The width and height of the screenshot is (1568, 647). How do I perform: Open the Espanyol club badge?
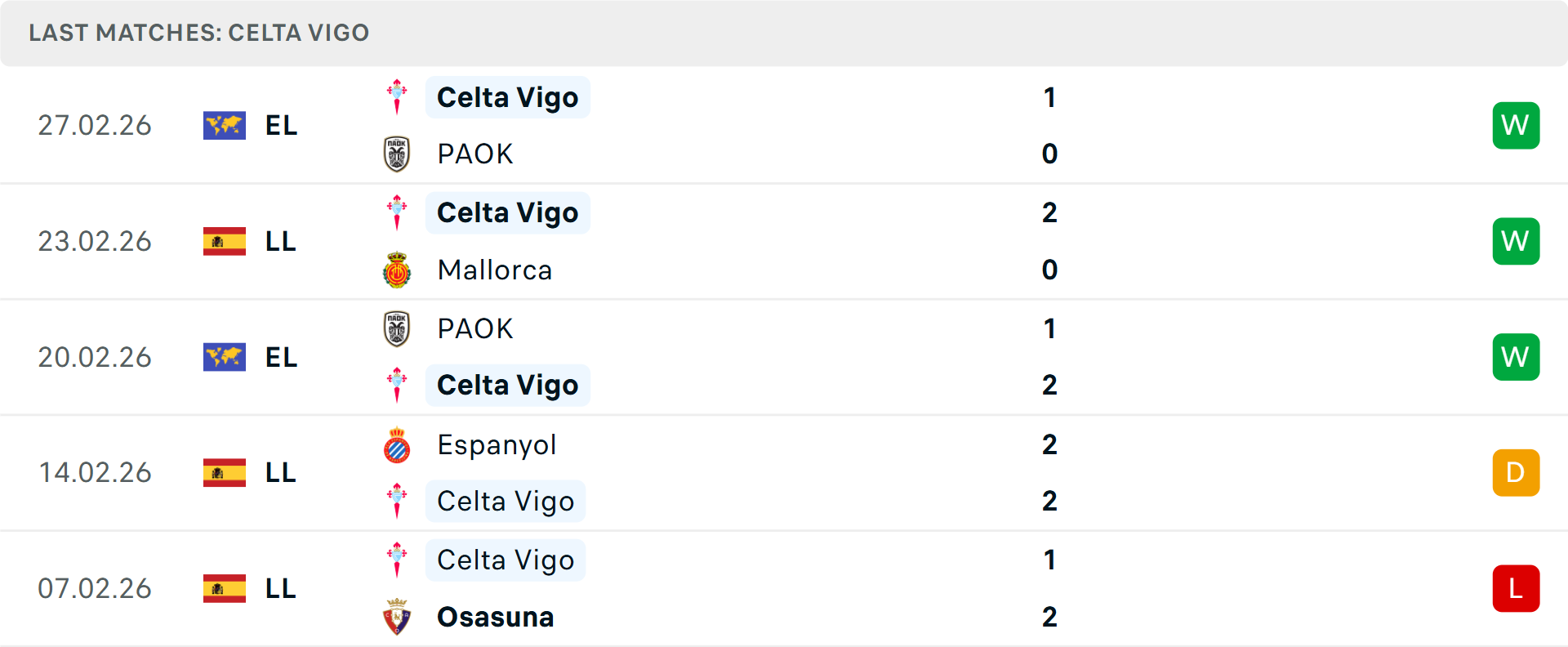(397, 445)
